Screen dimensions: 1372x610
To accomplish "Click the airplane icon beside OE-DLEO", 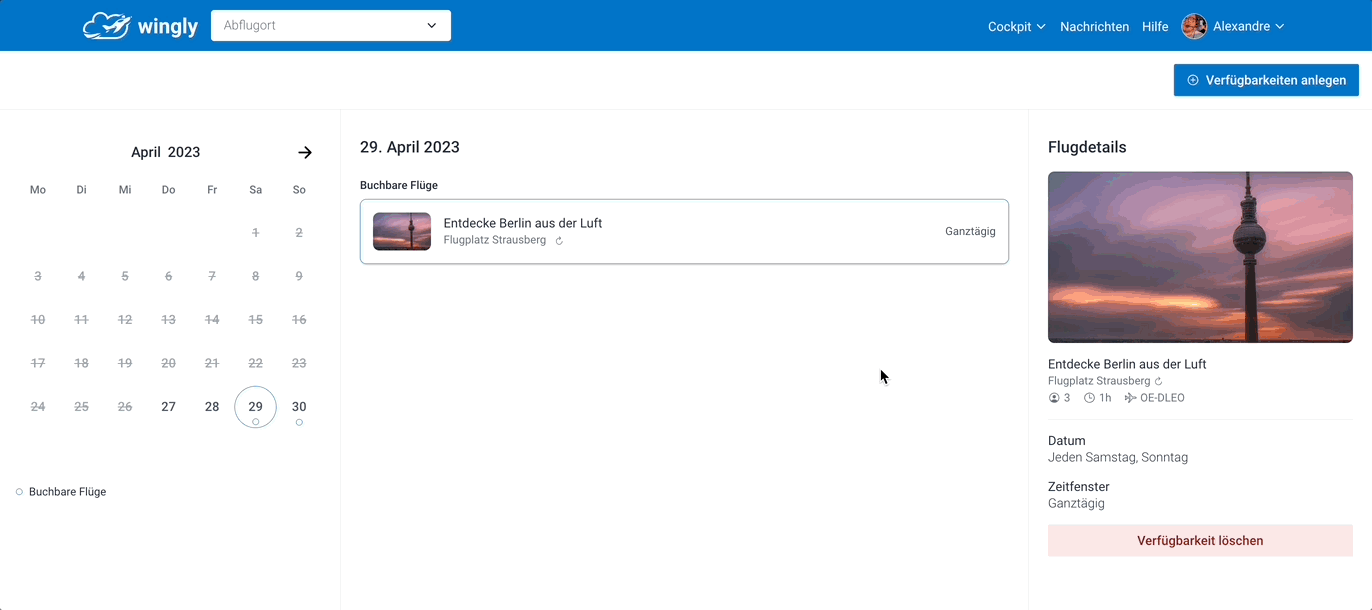I will point(1131,398).
